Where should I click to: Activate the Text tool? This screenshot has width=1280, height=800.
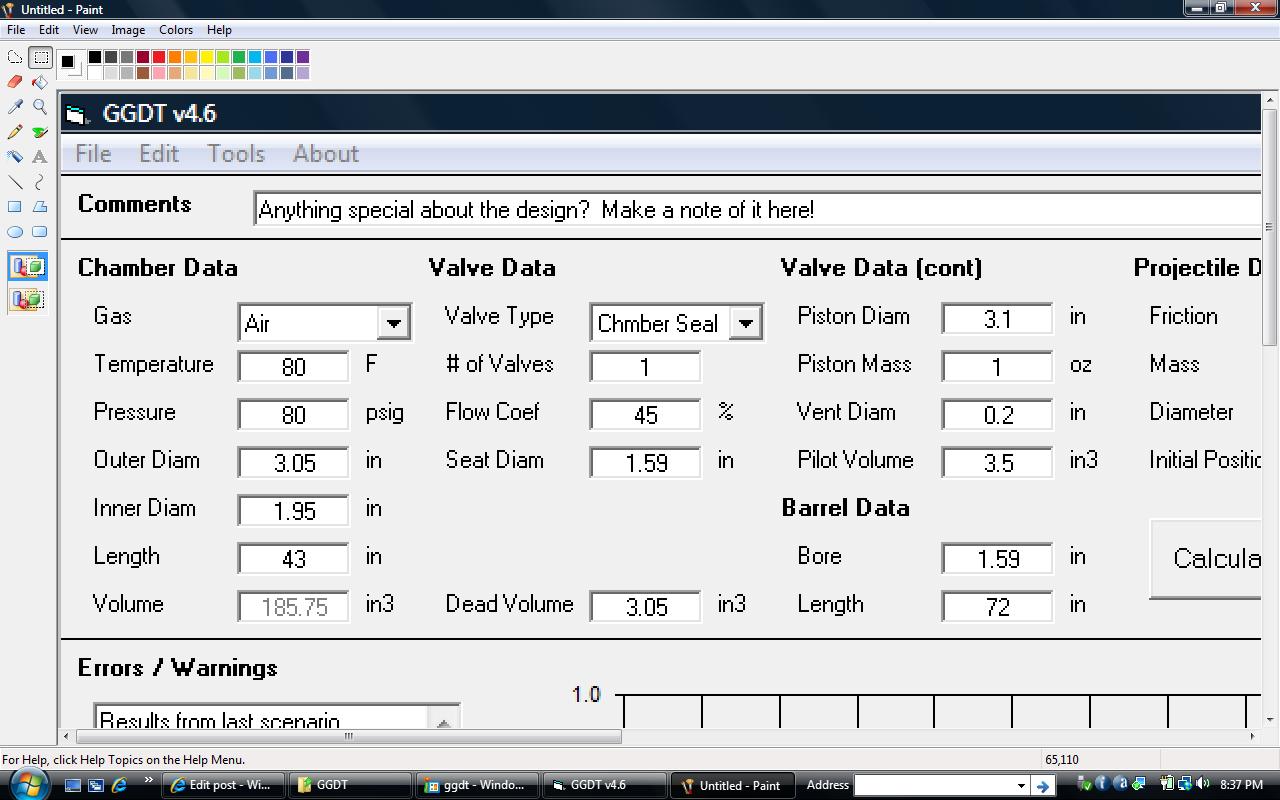(40, 156)
